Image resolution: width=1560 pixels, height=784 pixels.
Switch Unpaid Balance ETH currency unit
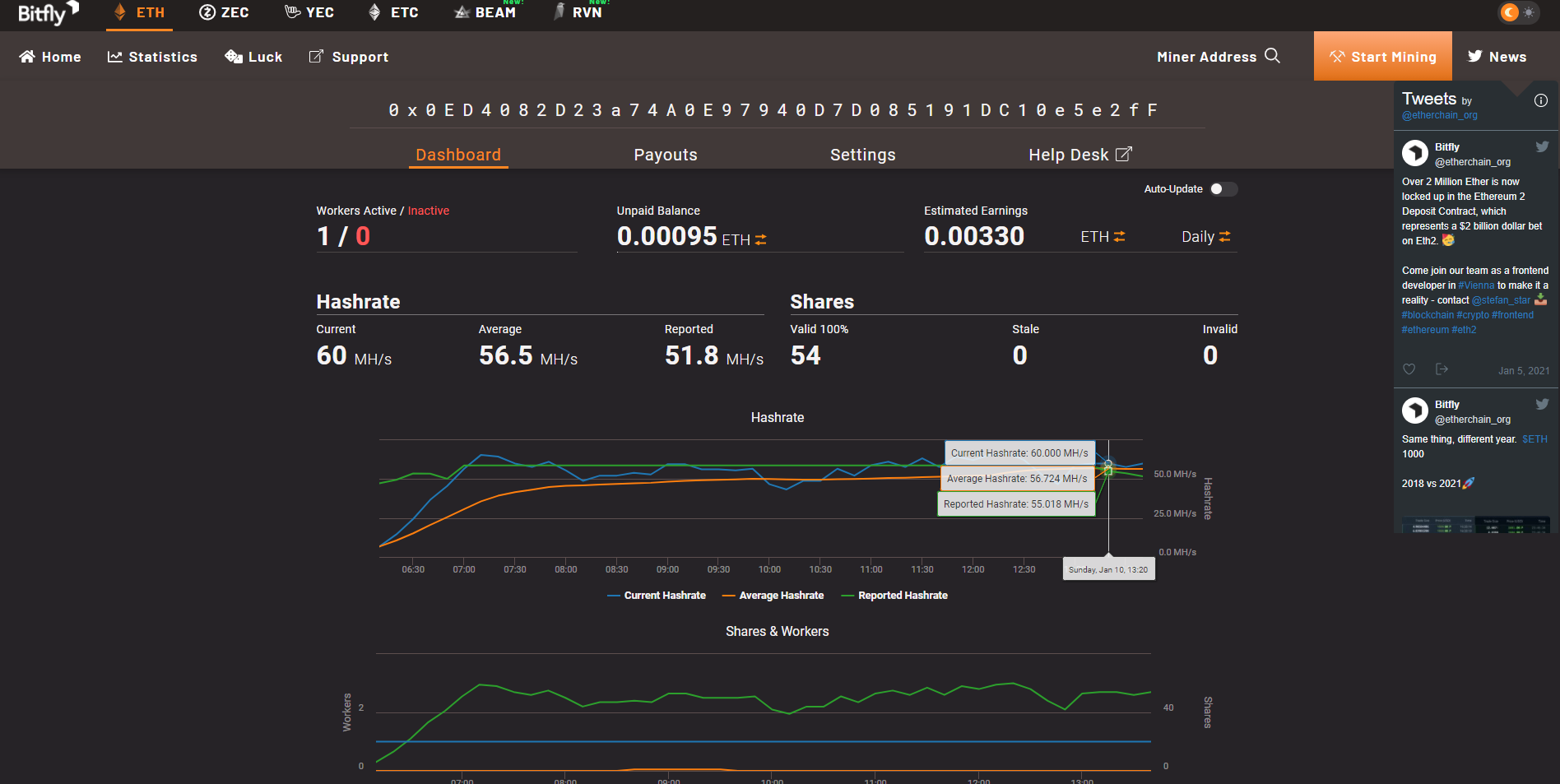[x=745, y=239]
